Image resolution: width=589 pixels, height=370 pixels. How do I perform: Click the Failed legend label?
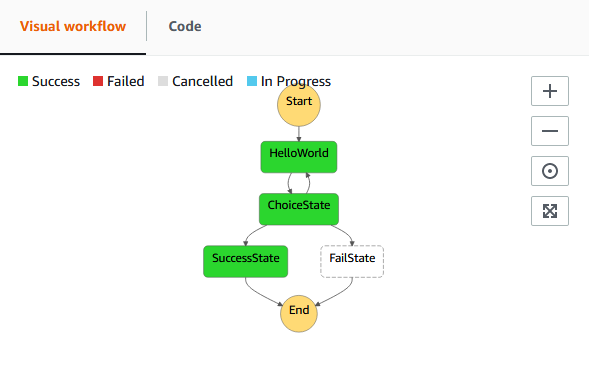point(125,82)
